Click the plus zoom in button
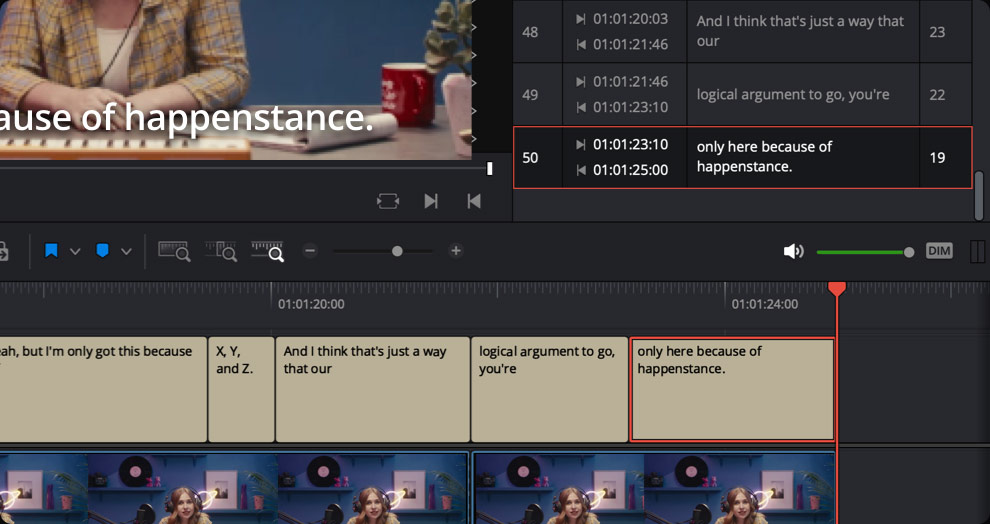 coord(456,251)
